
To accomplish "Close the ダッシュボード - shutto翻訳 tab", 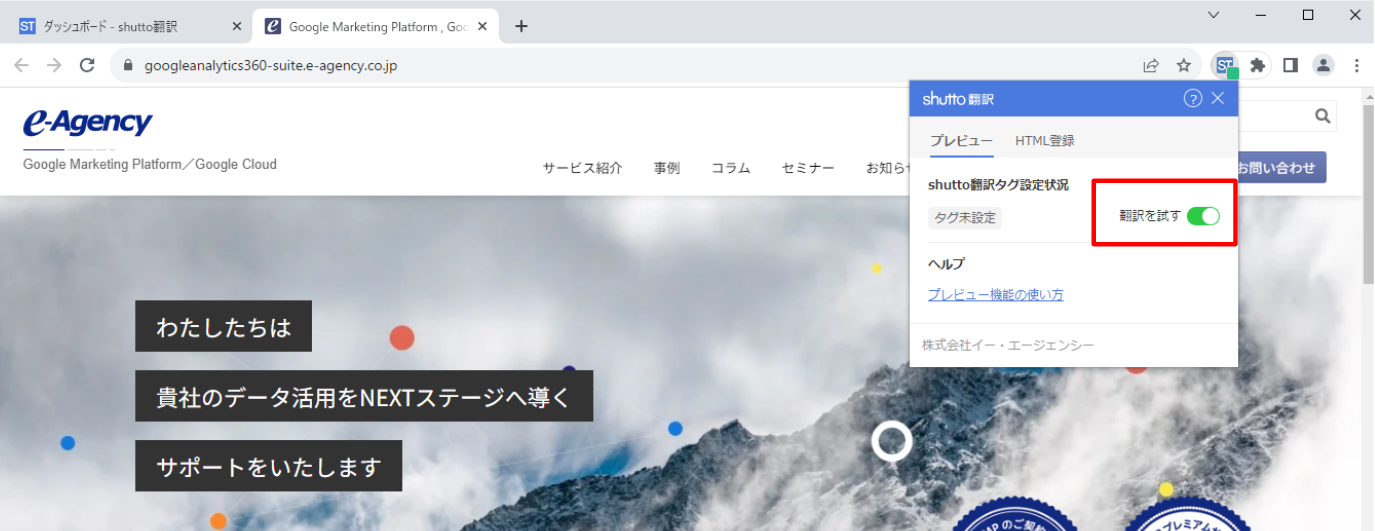I will [237, 27].
